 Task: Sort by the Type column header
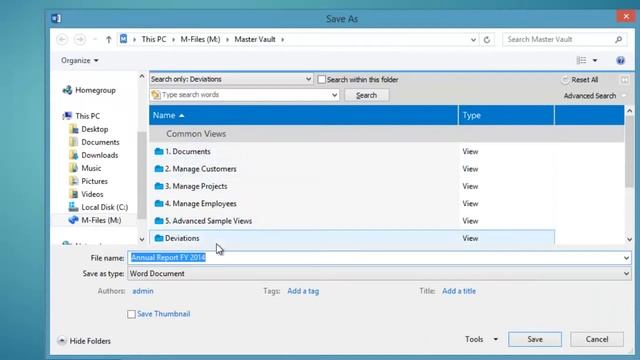point(506,115)
